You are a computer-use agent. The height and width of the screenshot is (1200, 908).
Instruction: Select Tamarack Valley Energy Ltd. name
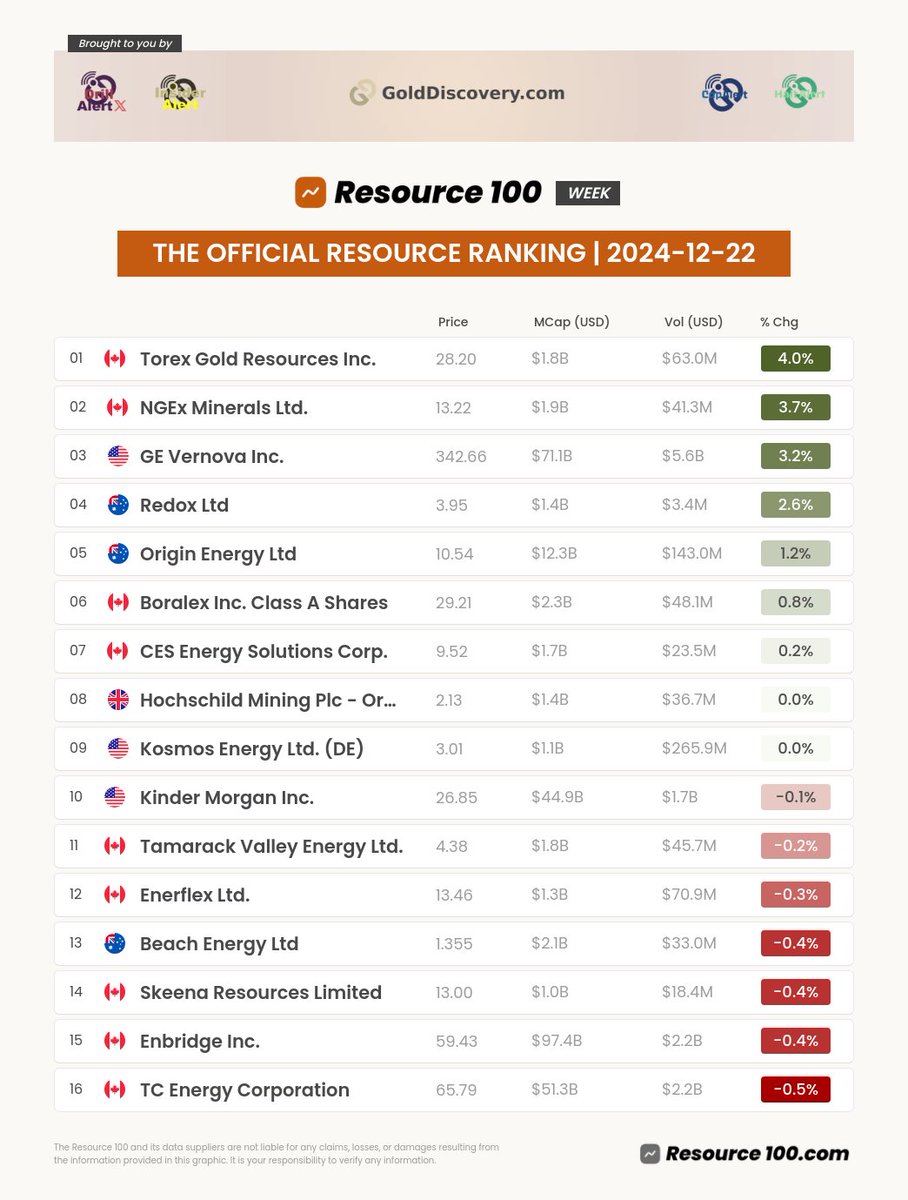click(x=272, y=846)
